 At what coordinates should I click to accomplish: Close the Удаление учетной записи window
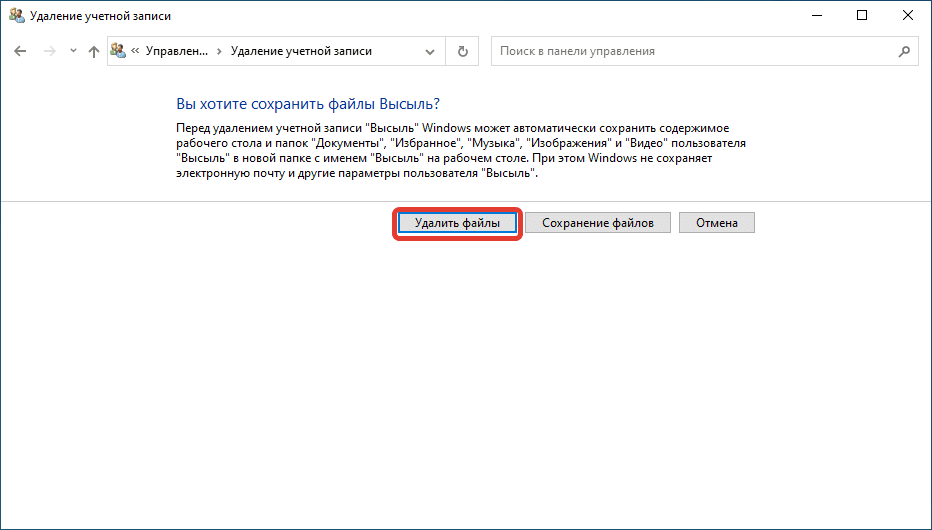(x=908, y=15)
